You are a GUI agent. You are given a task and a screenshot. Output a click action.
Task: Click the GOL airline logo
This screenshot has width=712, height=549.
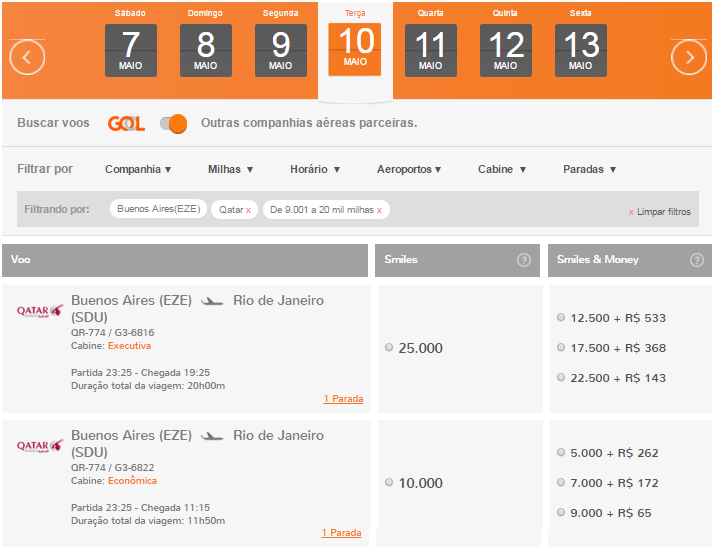[x=126, y=123]
